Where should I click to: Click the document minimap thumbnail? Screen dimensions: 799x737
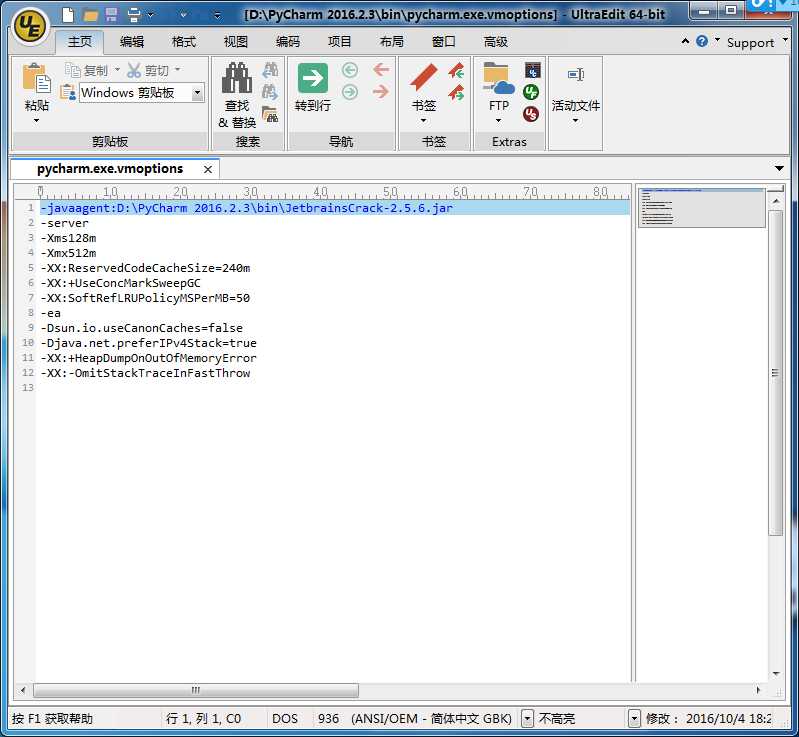point(702,207)
